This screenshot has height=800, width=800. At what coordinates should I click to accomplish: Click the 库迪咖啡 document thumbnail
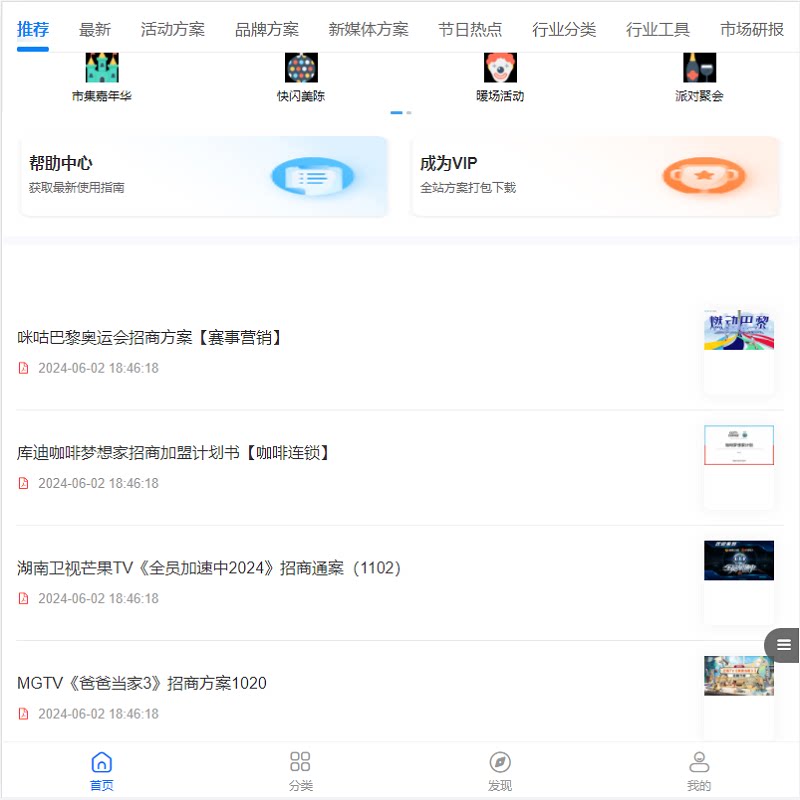click(739, 445)
